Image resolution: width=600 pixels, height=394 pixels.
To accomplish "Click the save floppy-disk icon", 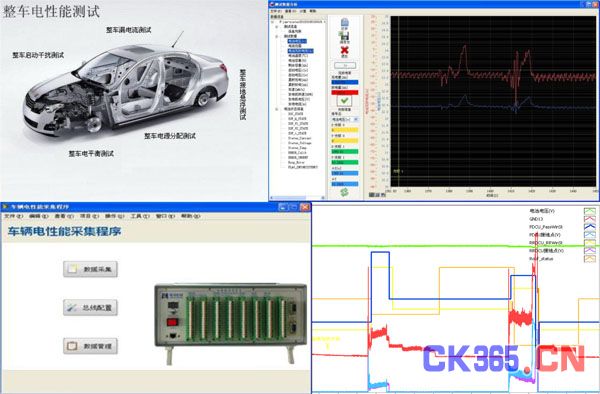I will tap(344, 36).
